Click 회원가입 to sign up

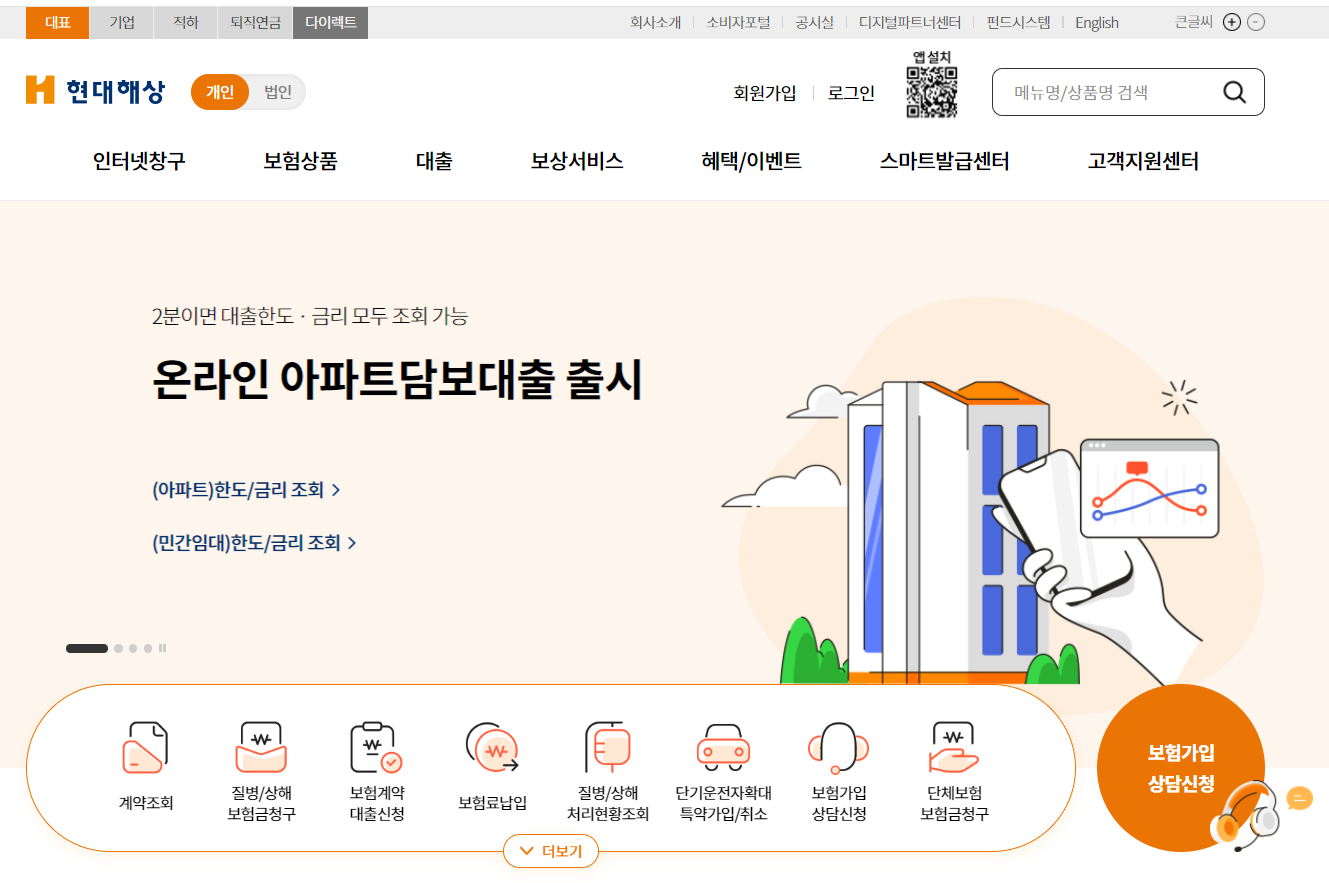pos(763,92)
